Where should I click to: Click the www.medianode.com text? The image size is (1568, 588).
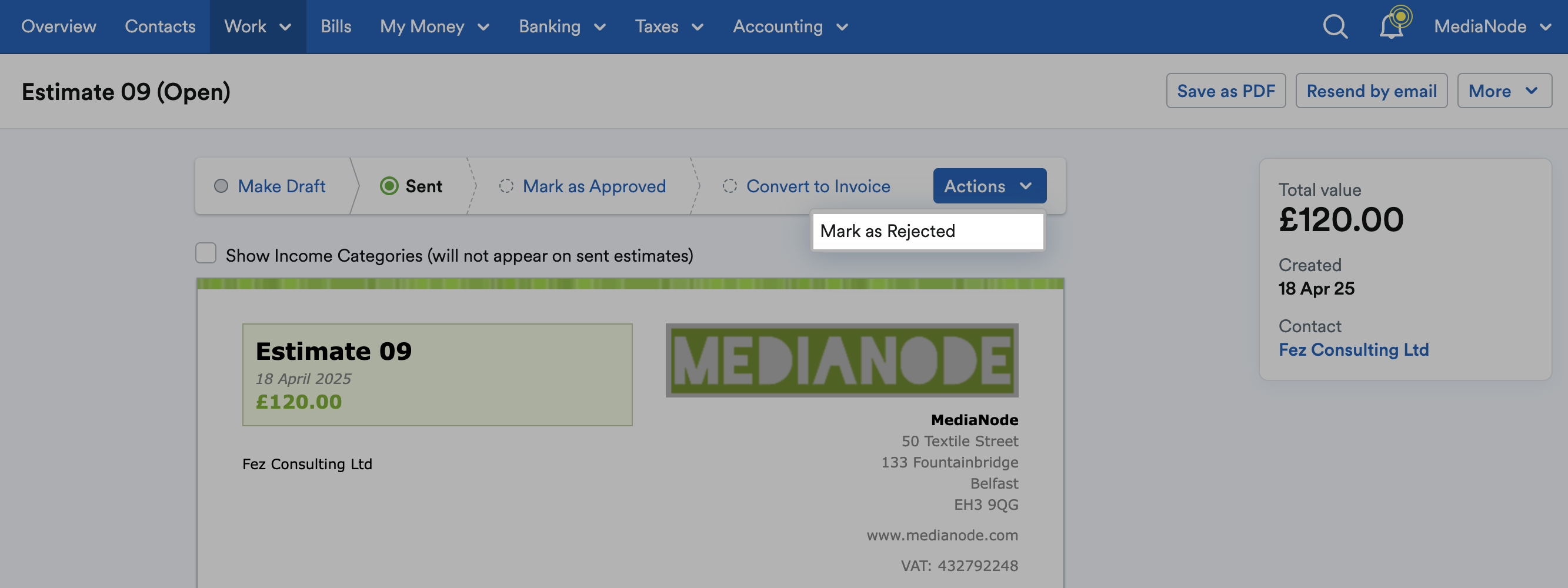click(942, 535)
